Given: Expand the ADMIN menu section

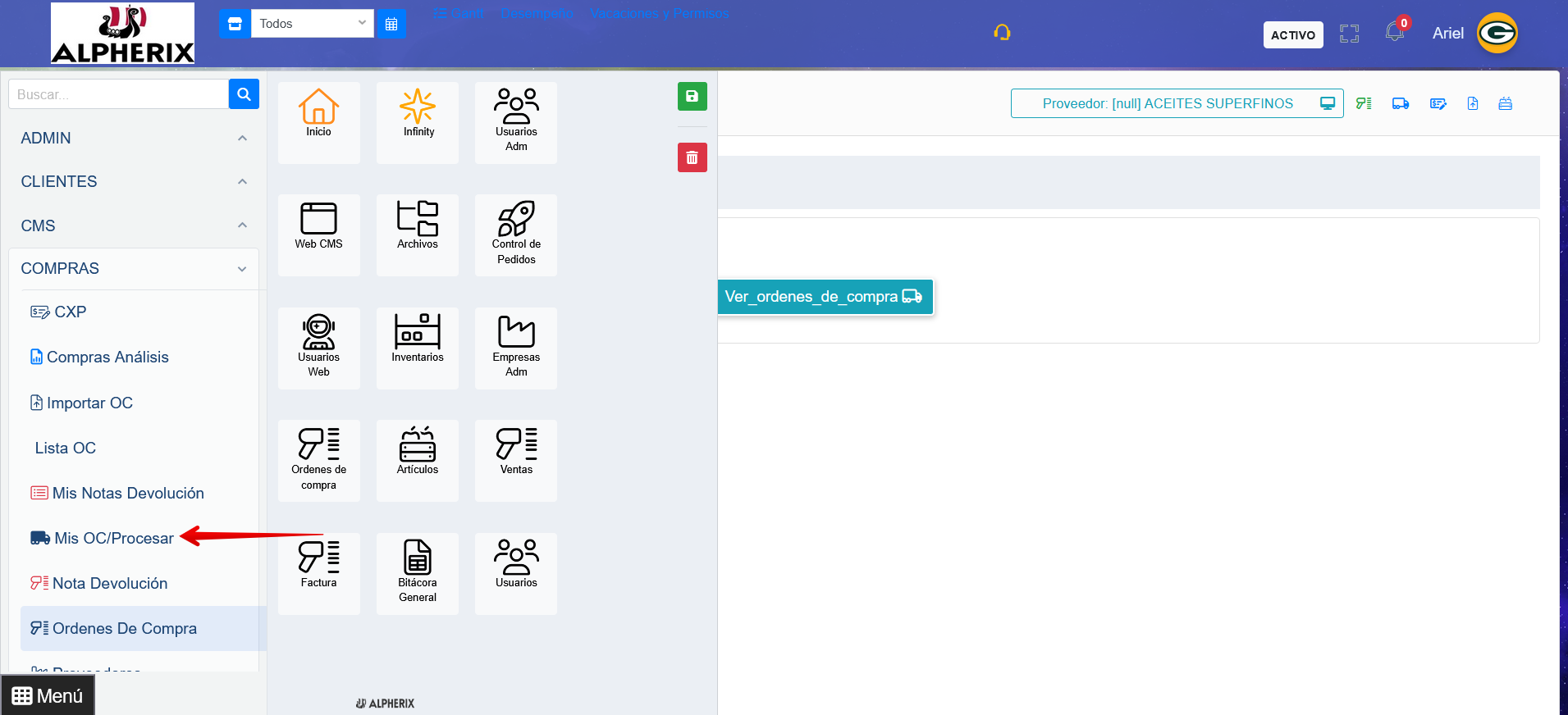Looking at the screenshot, I should click(x=133, y=139).
